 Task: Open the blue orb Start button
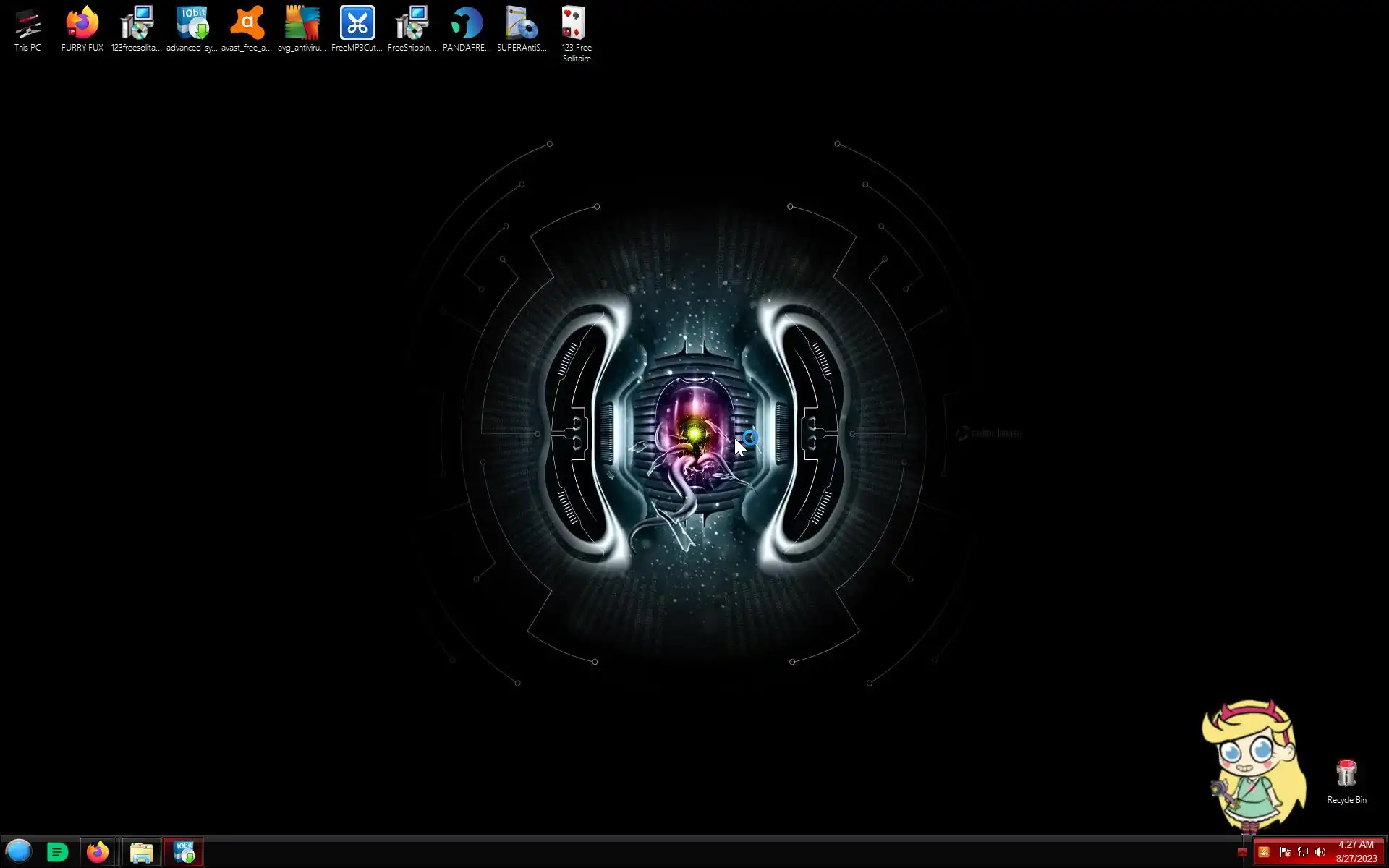pyautogui.click(x=19, y=851)
